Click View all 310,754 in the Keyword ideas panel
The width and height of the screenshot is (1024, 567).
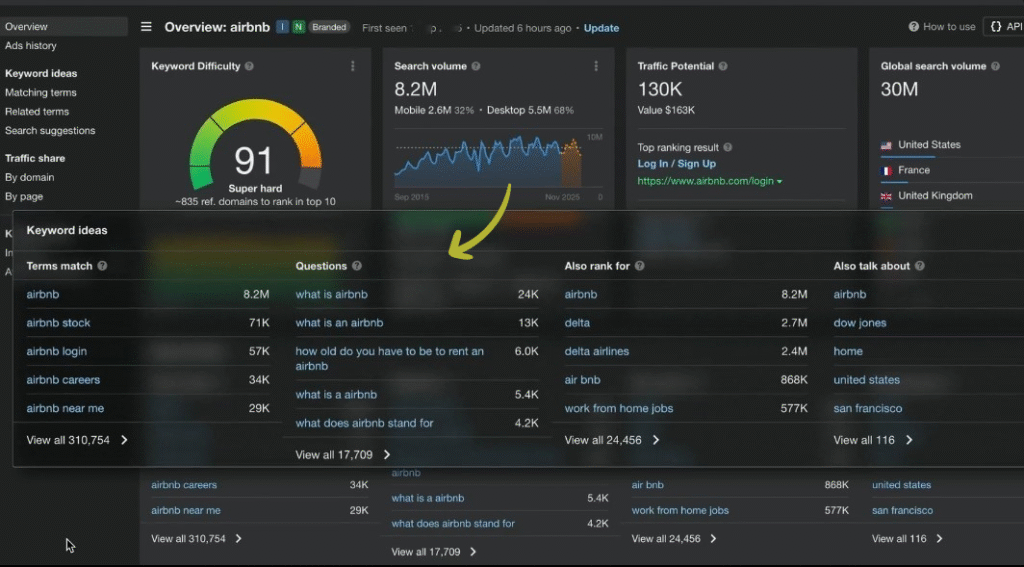coord(77,440)
